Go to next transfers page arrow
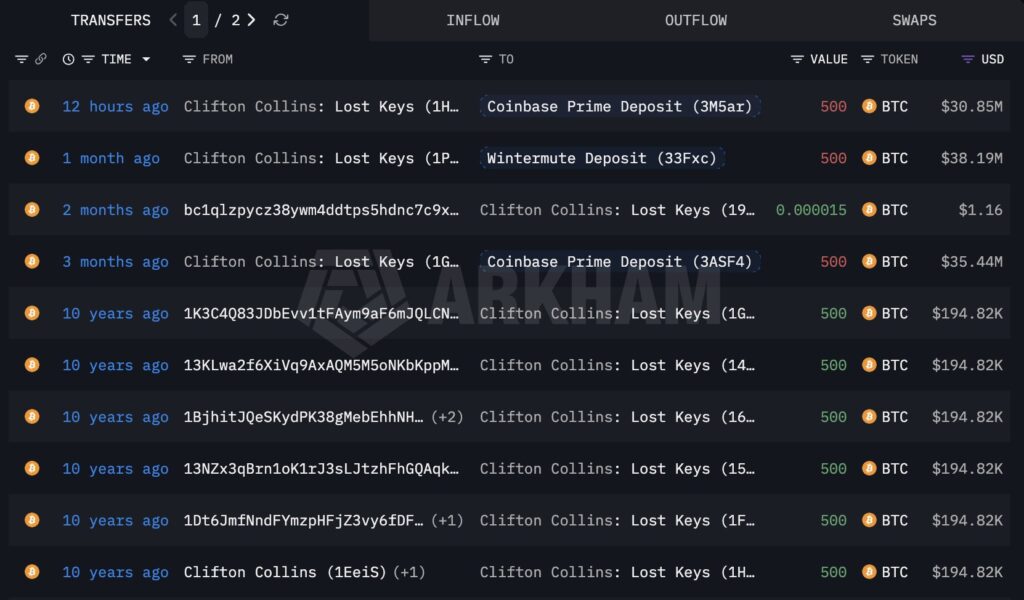The image size is (1024, 600). (x=251, y=20)
